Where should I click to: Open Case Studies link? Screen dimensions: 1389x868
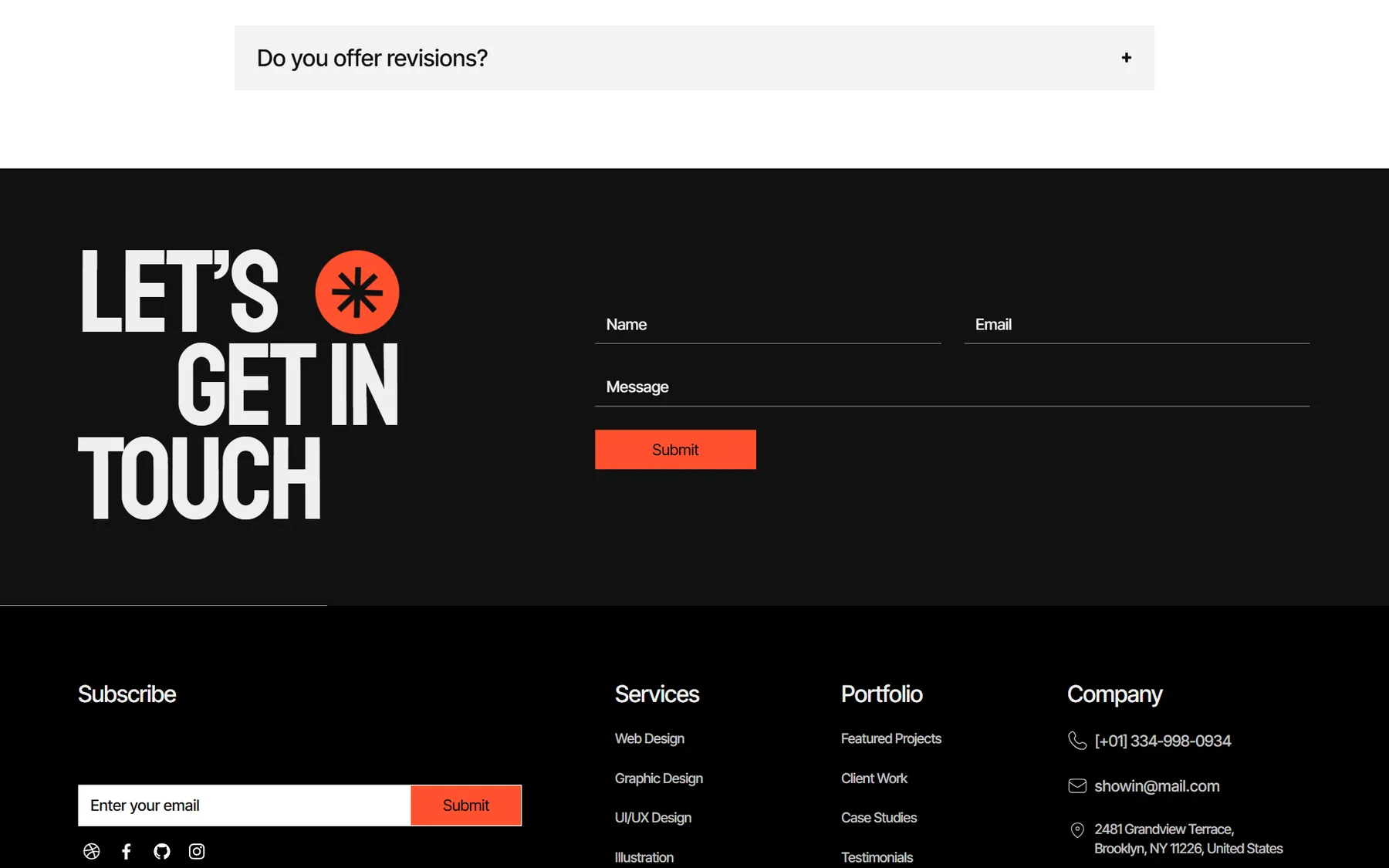pyautogui.click(x=879, y=818)
